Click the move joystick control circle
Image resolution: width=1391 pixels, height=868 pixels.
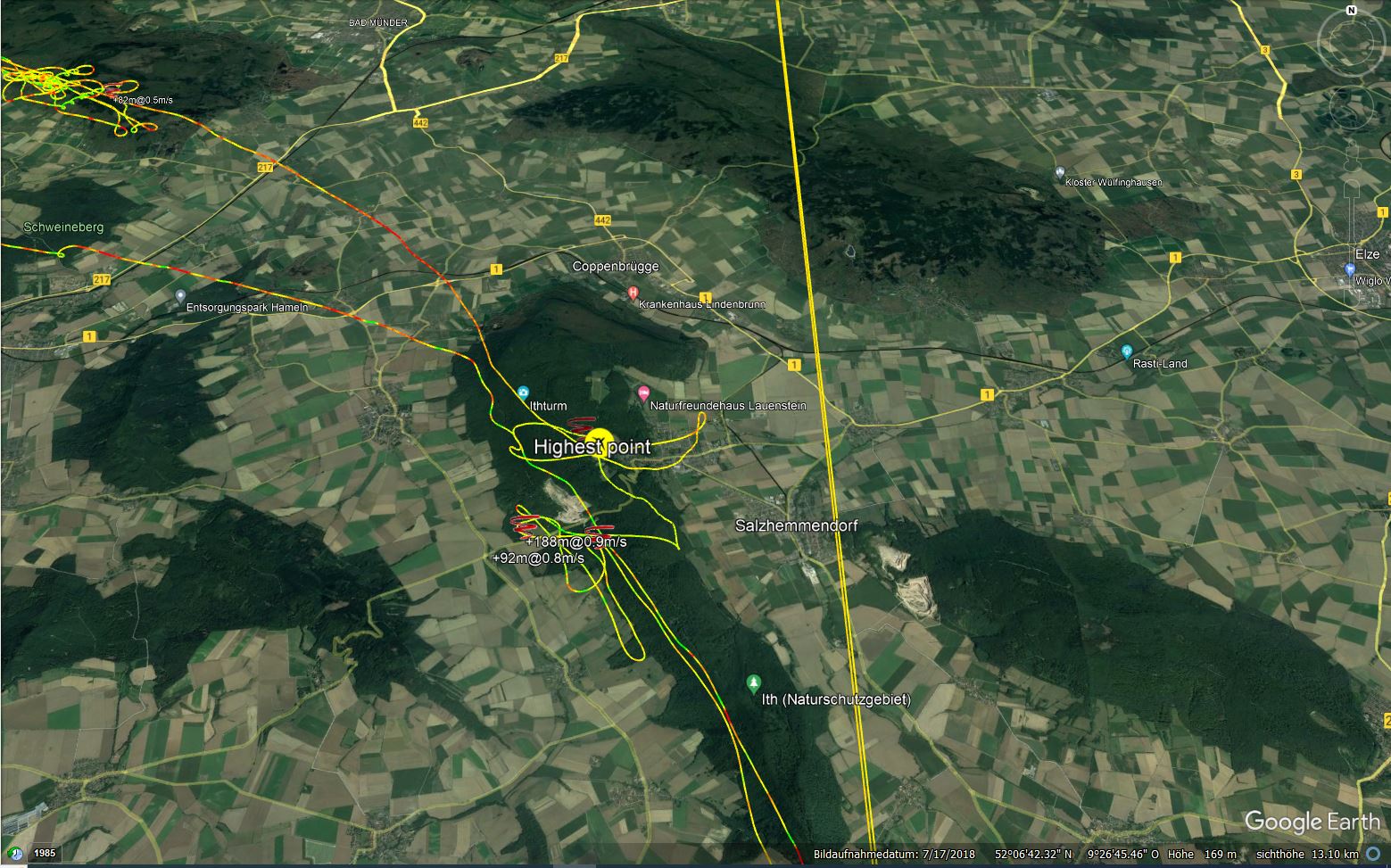1351,106
